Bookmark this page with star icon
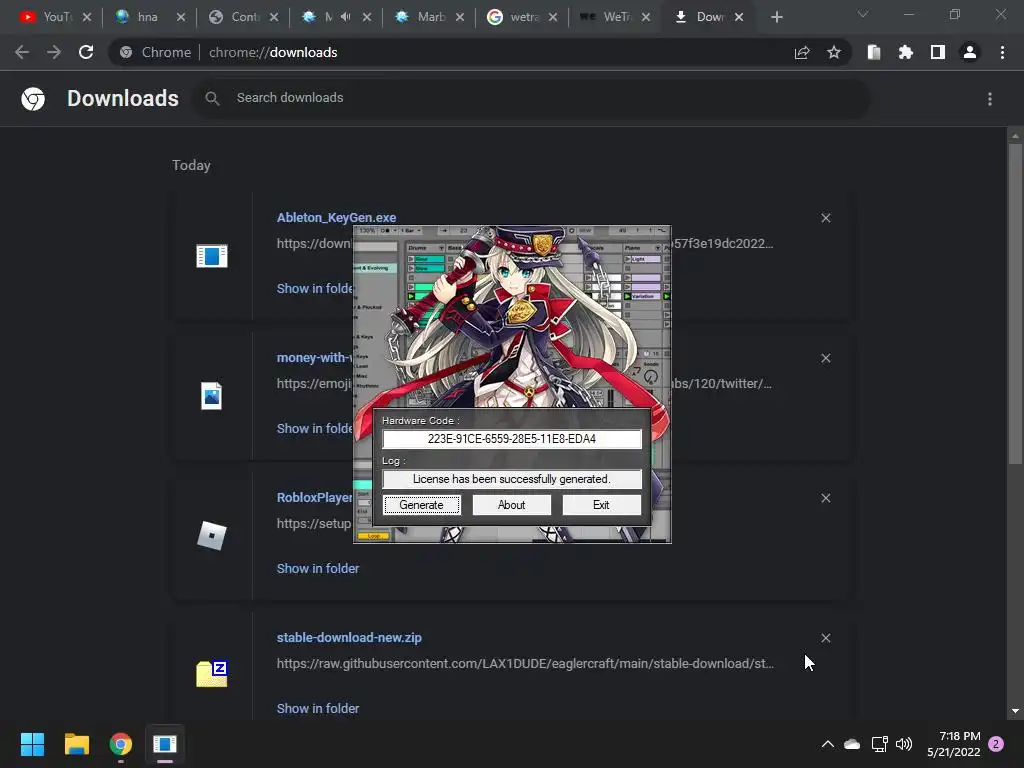1024x768 pixels. [834, 52]
